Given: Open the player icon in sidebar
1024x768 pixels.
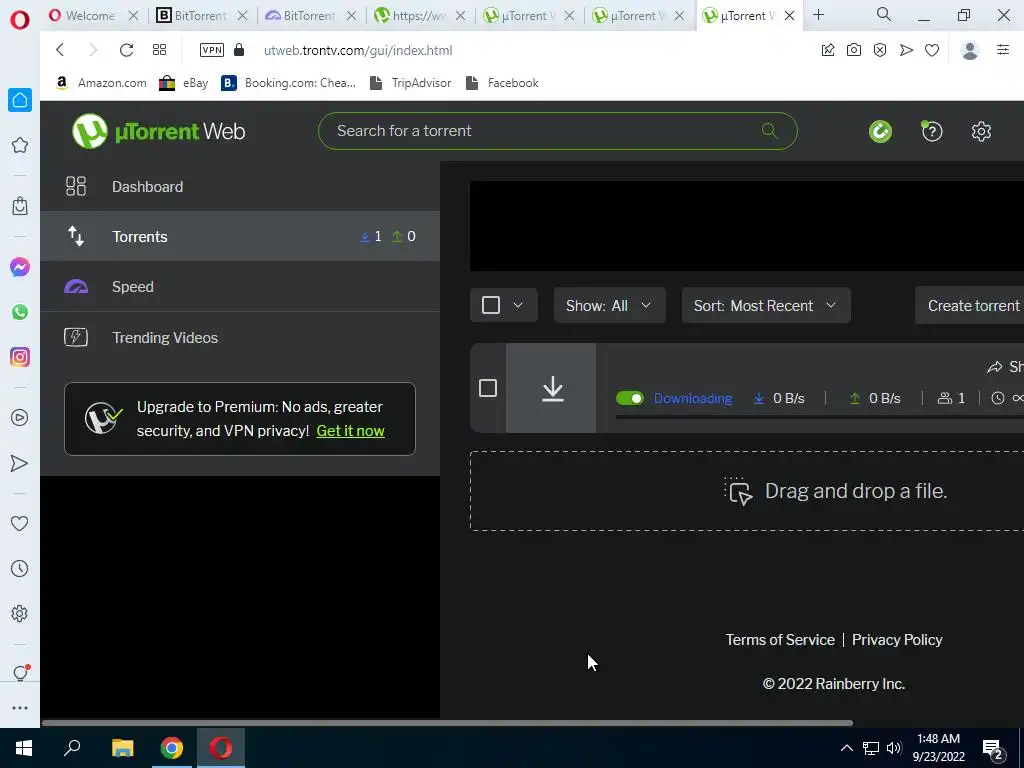Looking at the screenshot, I should [20, 417].
